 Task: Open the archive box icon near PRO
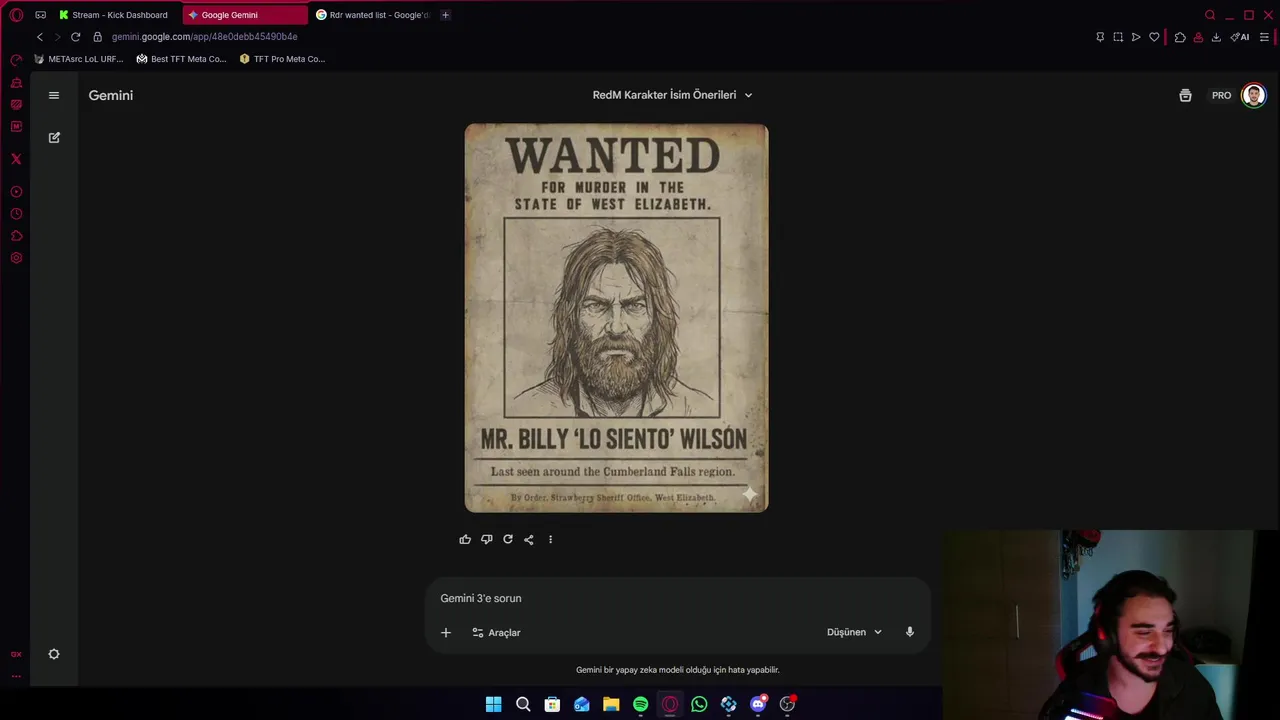(x=1185, y=95)
